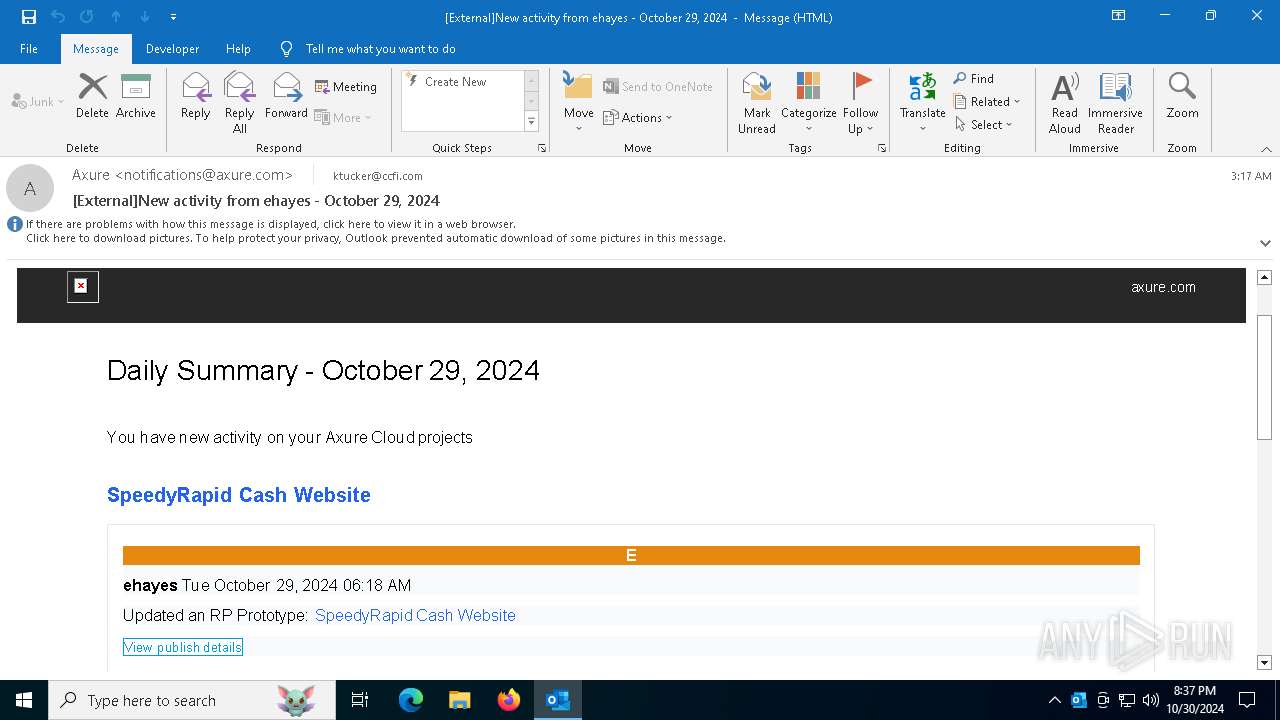Click Find in Editing group
The image size is (1280, 720).
click(x=974, y=79)
